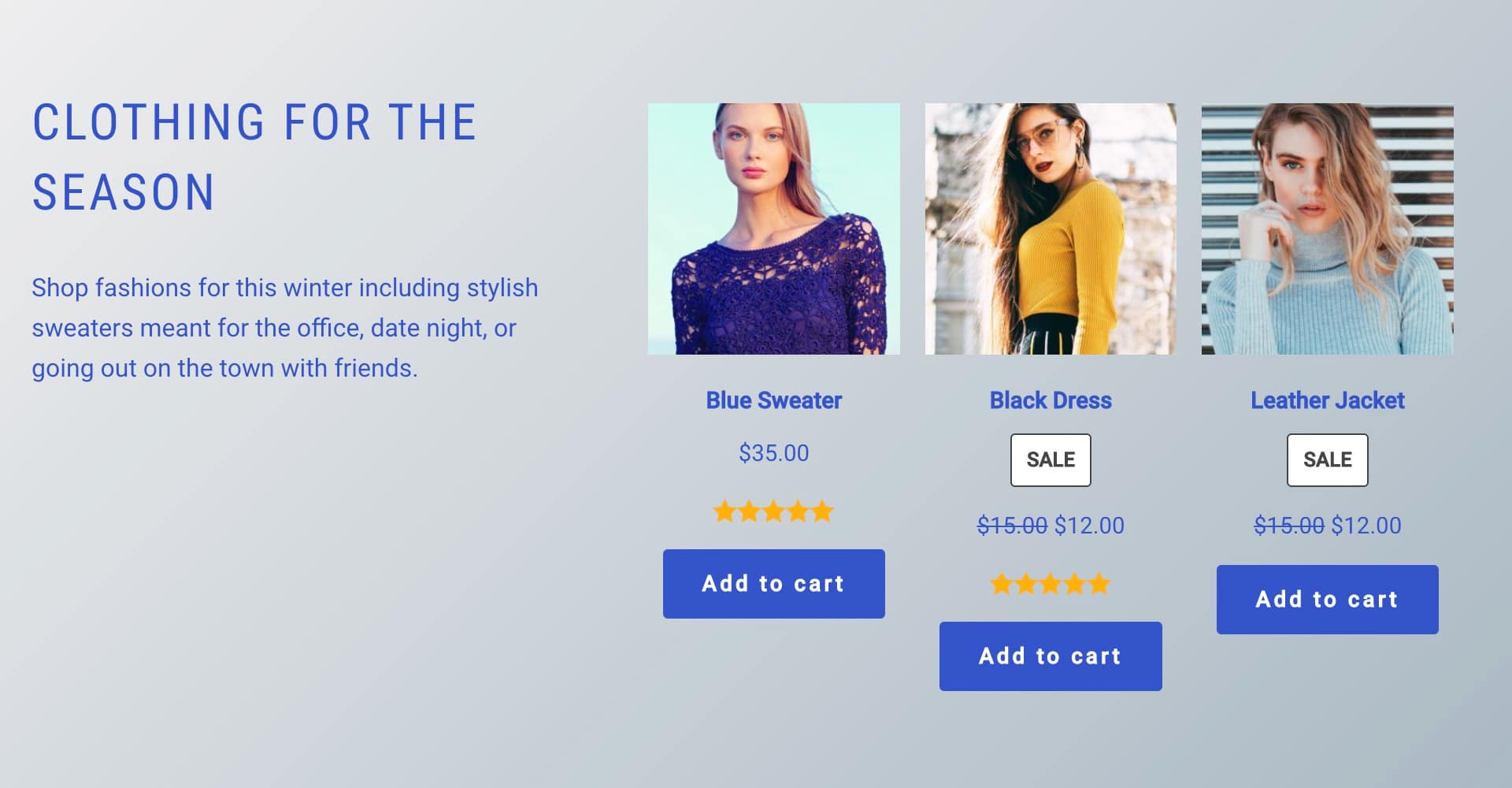Click the SALE badge on Leather Jacket
The width and height of the screenshot is (1512, 788).
[1326, 459]
